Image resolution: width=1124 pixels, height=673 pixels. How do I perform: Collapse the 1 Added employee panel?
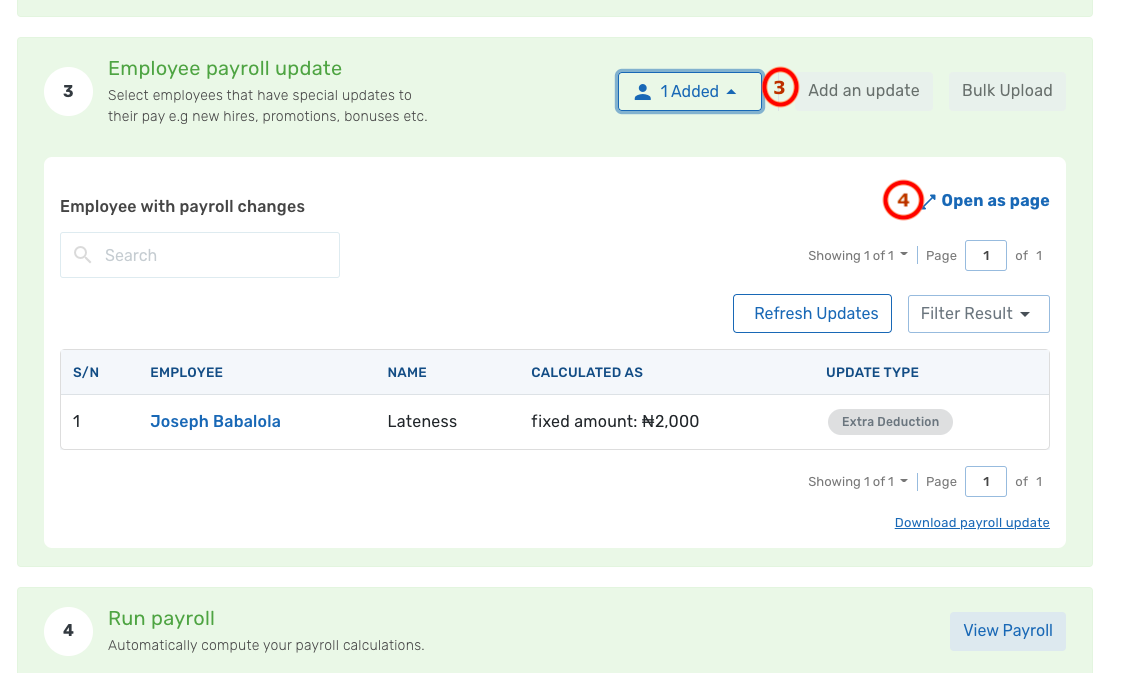tap(689, 90)
